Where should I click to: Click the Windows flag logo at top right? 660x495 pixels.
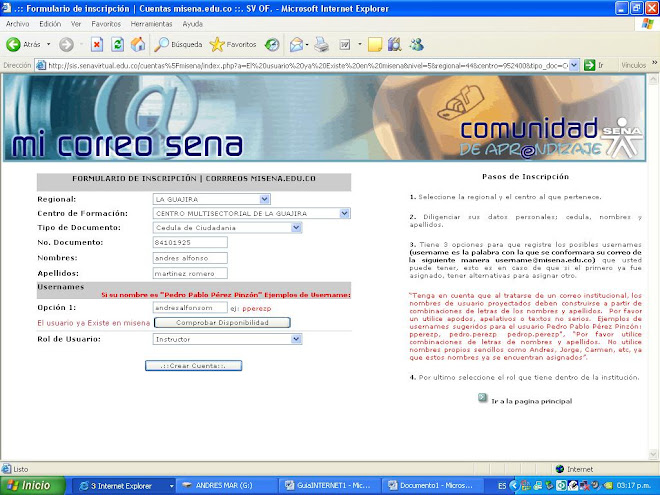click(x=647, y=24)
